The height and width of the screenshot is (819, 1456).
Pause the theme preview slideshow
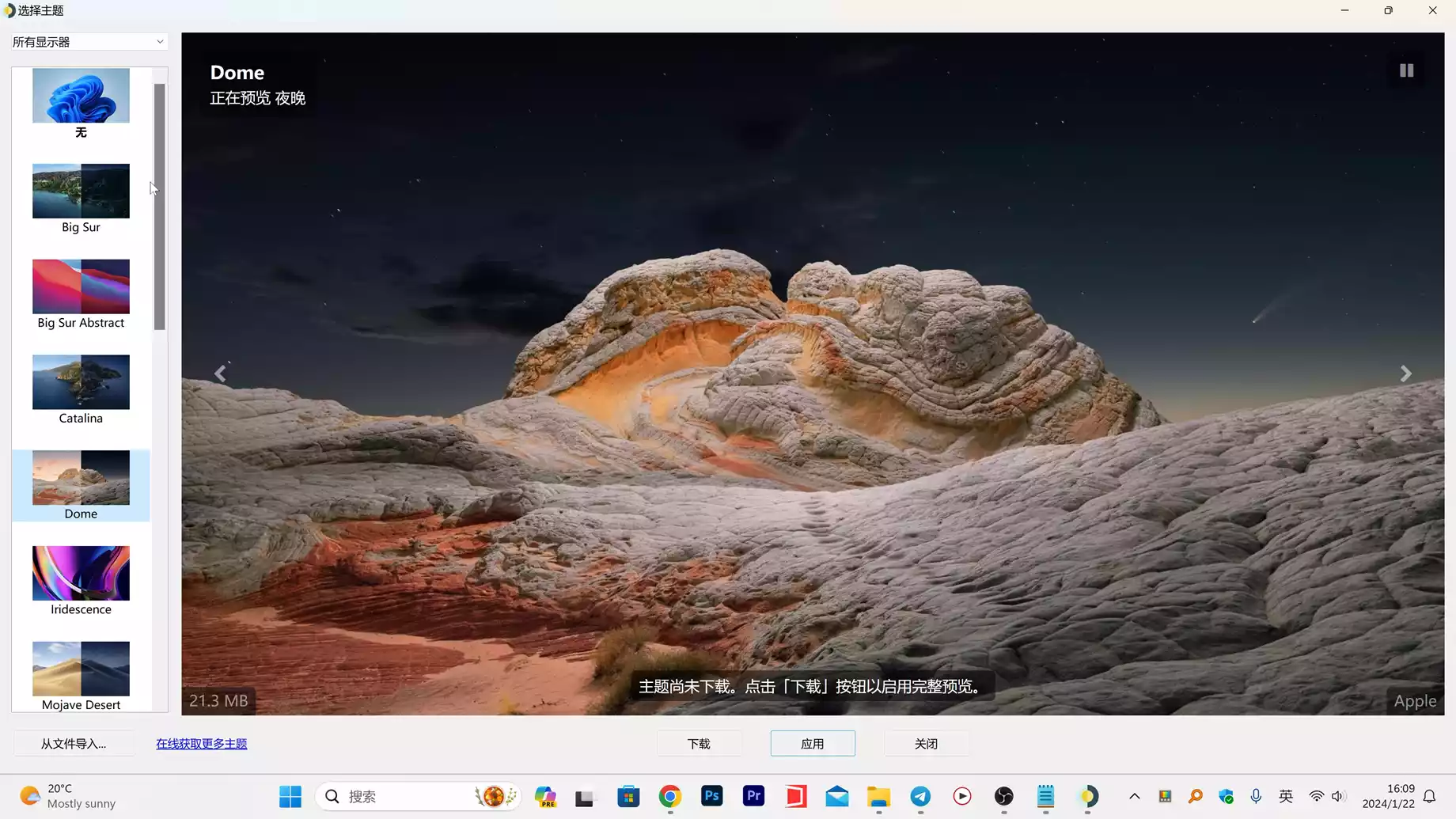(x=1406, y=70)
